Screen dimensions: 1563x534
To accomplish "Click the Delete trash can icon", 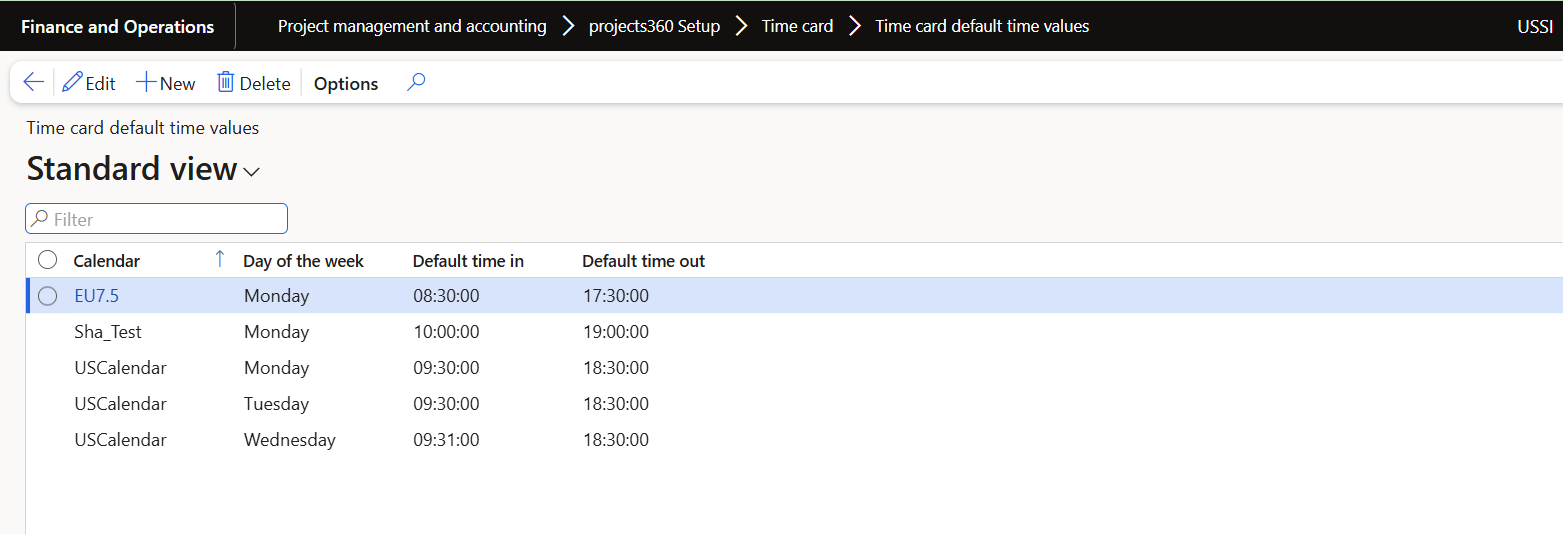I will point(226,83).
